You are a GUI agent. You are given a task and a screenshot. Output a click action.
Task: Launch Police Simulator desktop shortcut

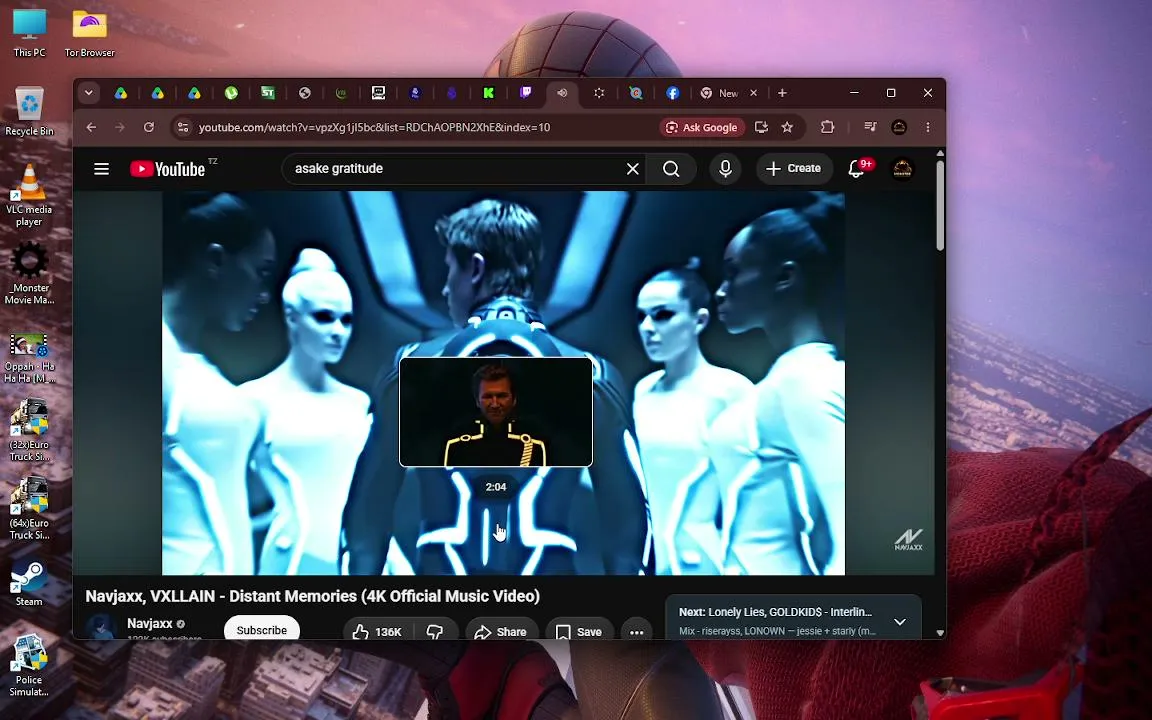point(29,666)
